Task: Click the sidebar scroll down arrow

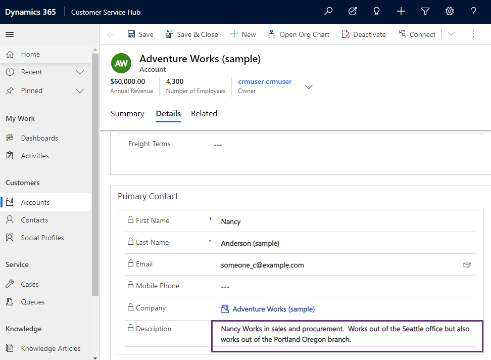Action: coord(95,357)
